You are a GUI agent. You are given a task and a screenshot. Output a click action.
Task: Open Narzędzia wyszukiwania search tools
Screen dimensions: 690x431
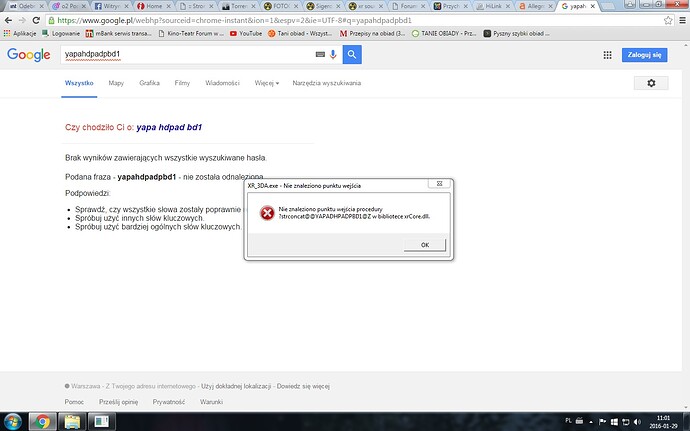327,83
